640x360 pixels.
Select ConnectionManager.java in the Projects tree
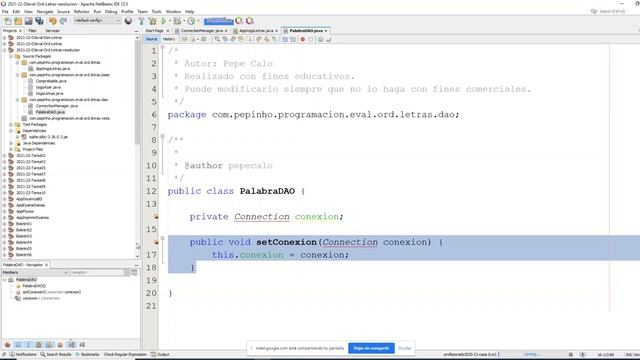click(56, 106)
